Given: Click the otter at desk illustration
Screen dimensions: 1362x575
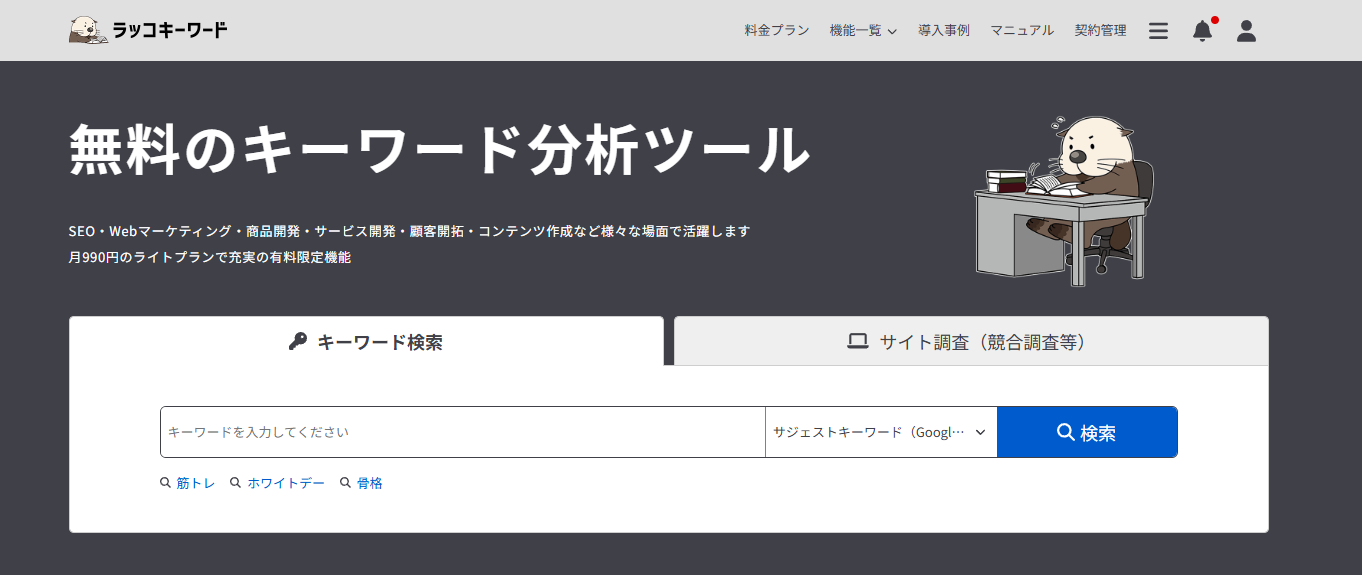Looking at the screenshot, I should (x=1064, y=200).
